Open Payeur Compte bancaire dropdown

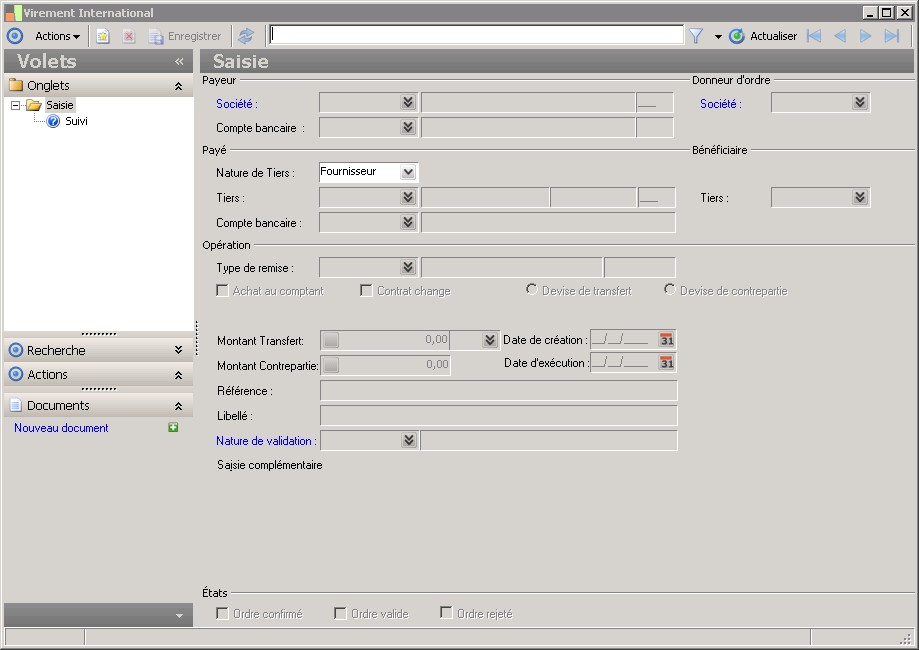coord(408,127)
